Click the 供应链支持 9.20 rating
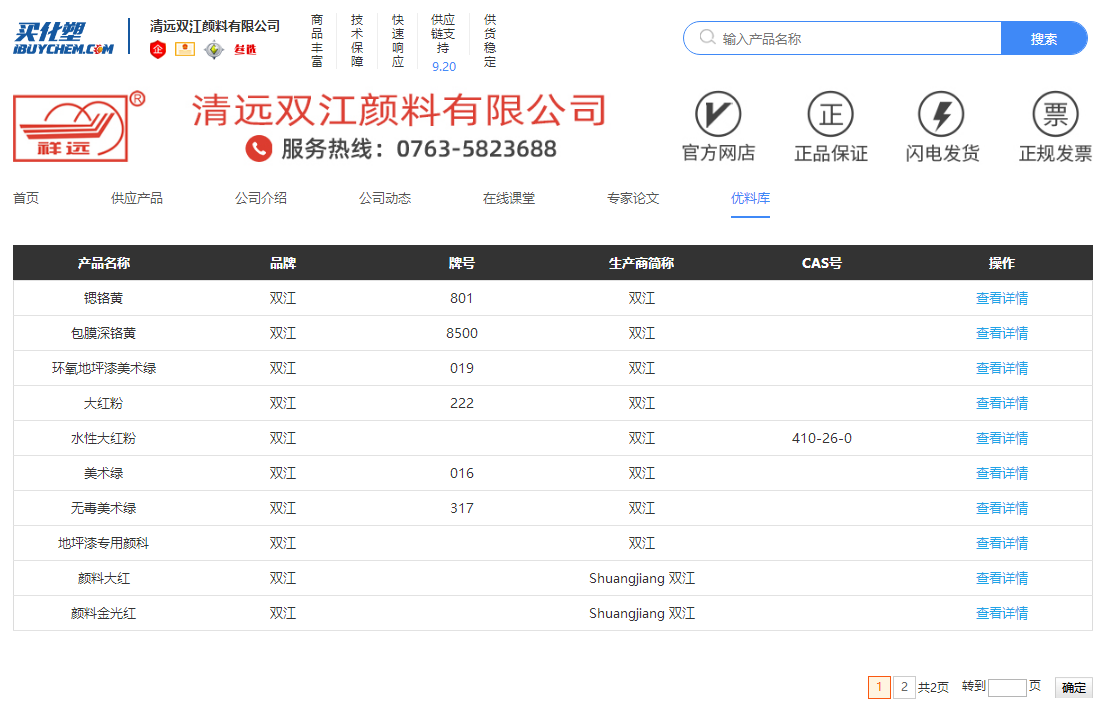 [x=444, y=43]
